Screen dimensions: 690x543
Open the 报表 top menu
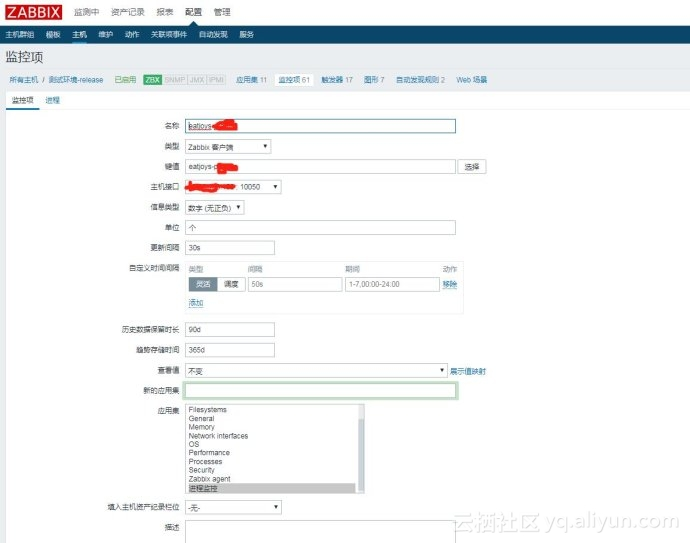(165, 12)
